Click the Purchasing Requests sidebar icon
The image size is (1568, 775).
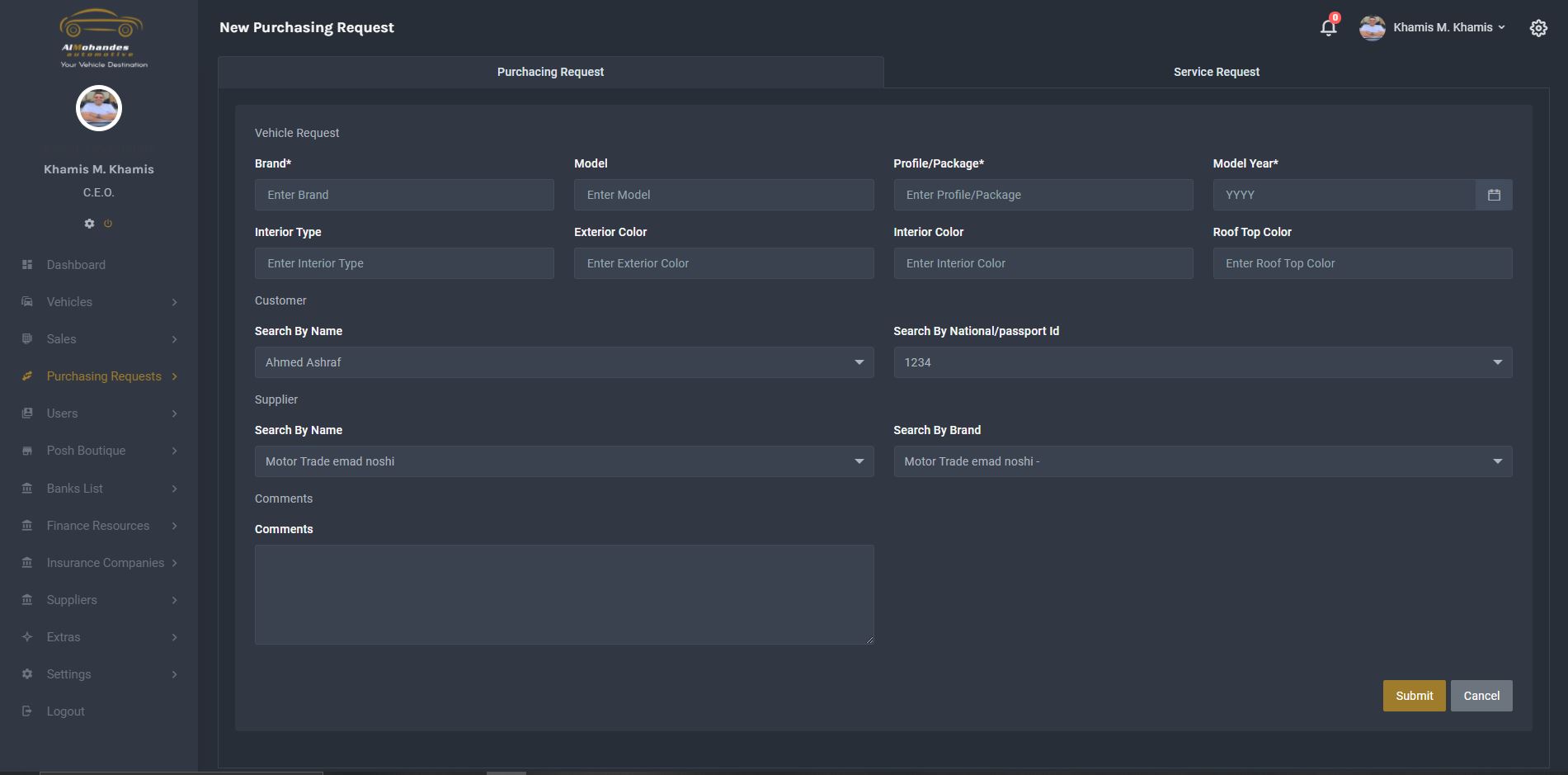pos(27,376)
